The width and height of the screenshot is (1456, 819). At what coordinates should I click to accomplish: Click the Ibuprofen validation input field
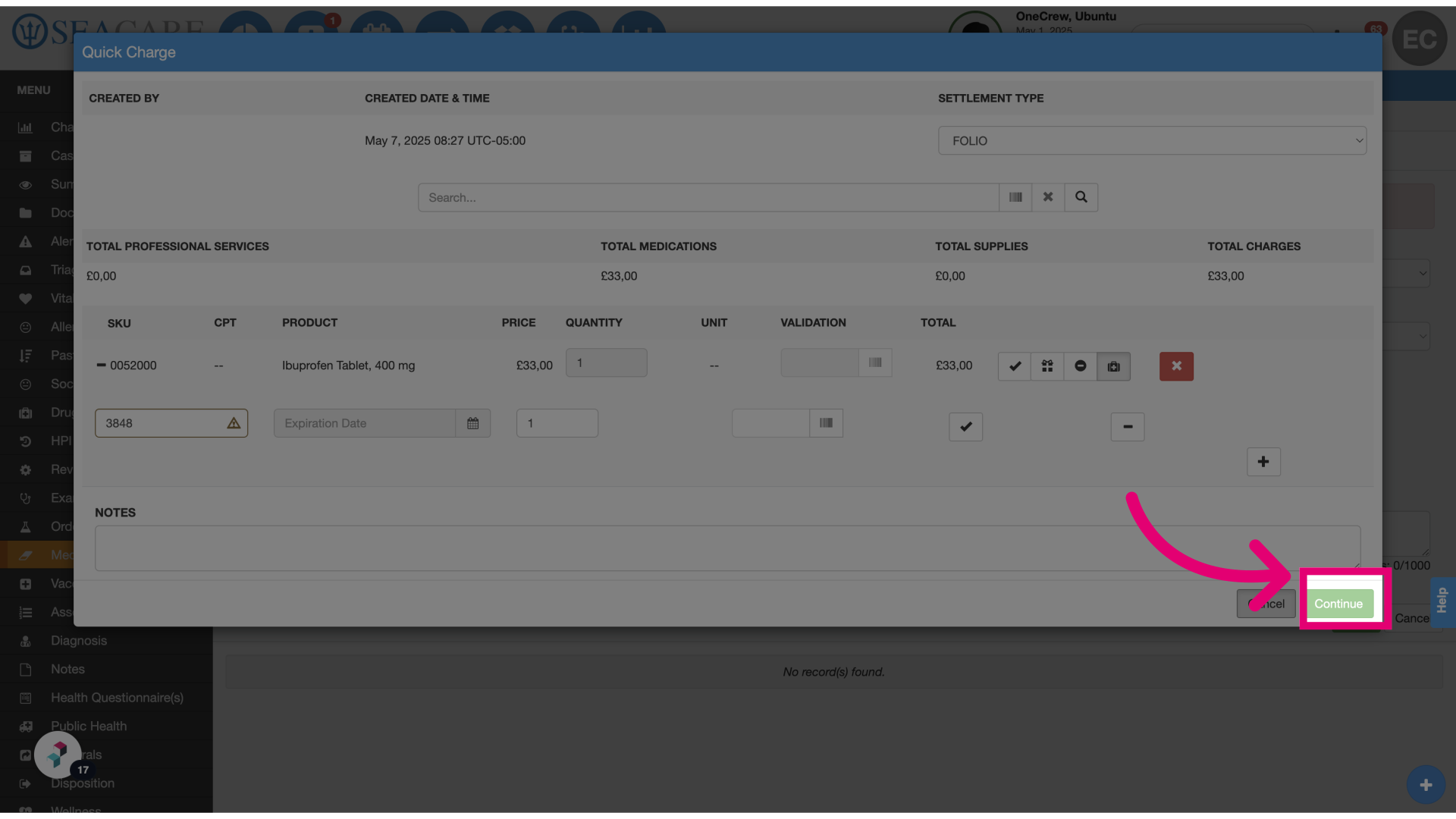tap(820, 363)
